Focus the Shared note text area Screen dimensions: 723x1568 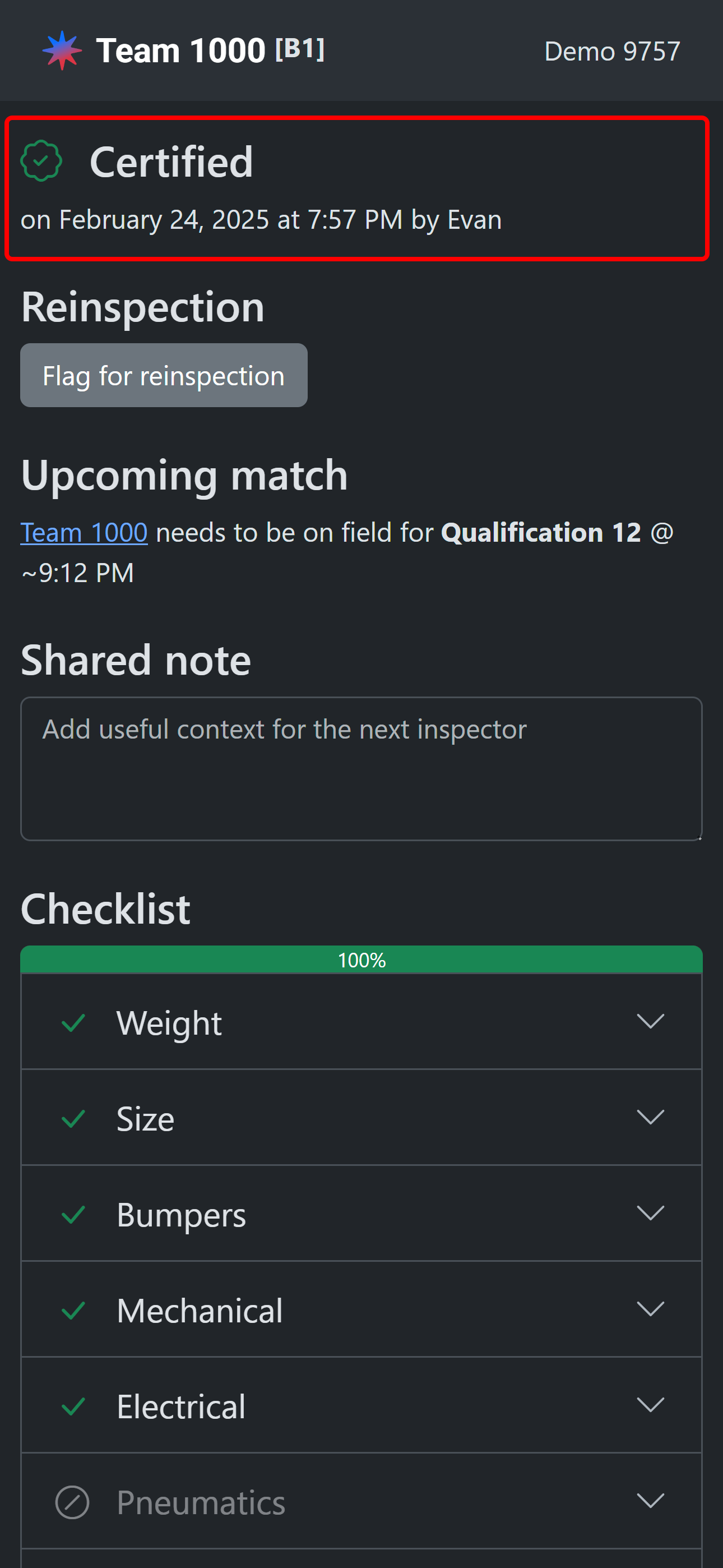(x=361, y=769)
